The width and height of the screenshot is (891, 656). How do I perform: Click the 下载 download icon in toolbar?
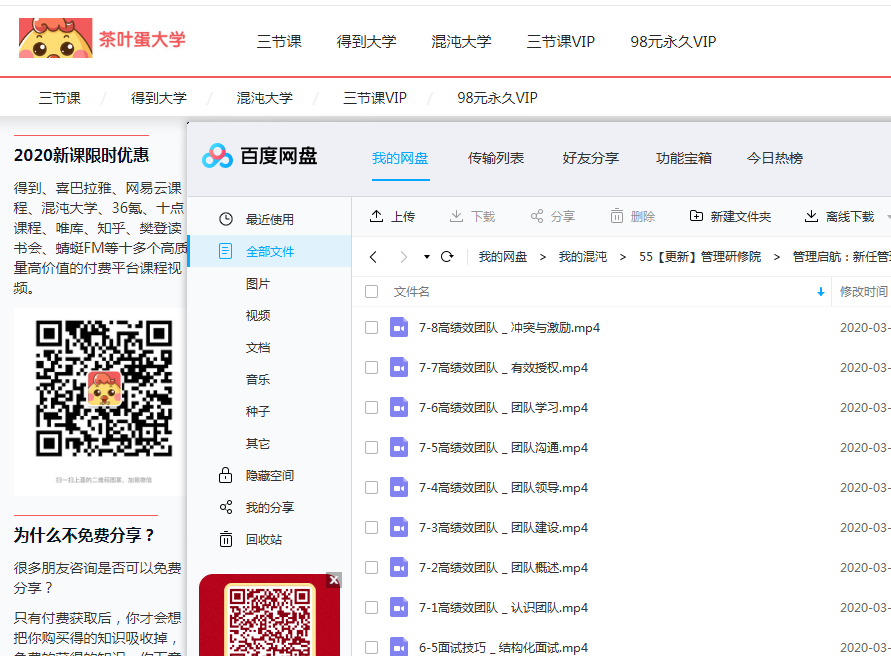click(x=456, y=216)
